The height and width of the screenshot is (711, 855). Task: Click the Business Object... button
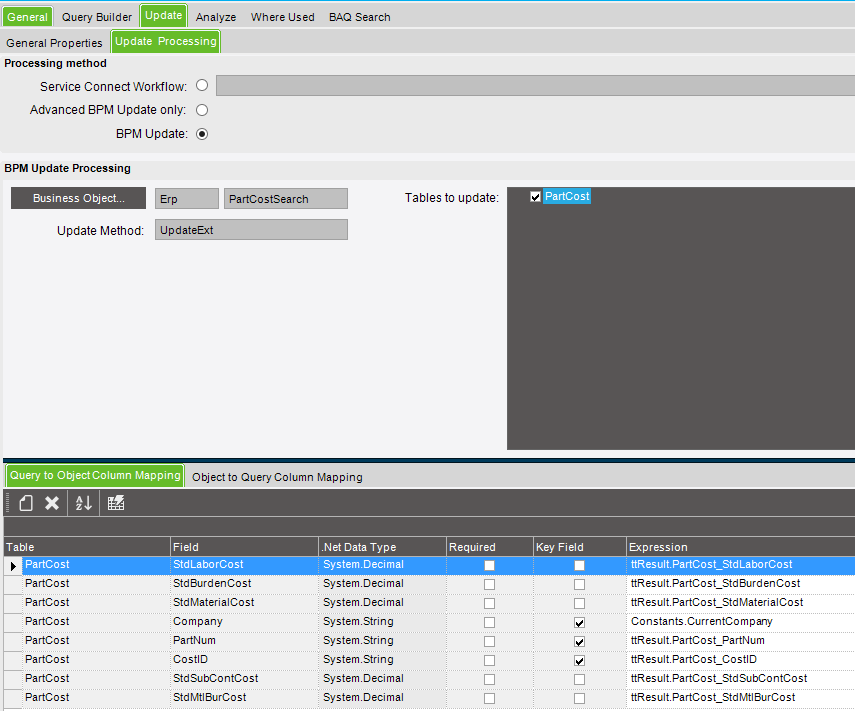coord(79,198)
